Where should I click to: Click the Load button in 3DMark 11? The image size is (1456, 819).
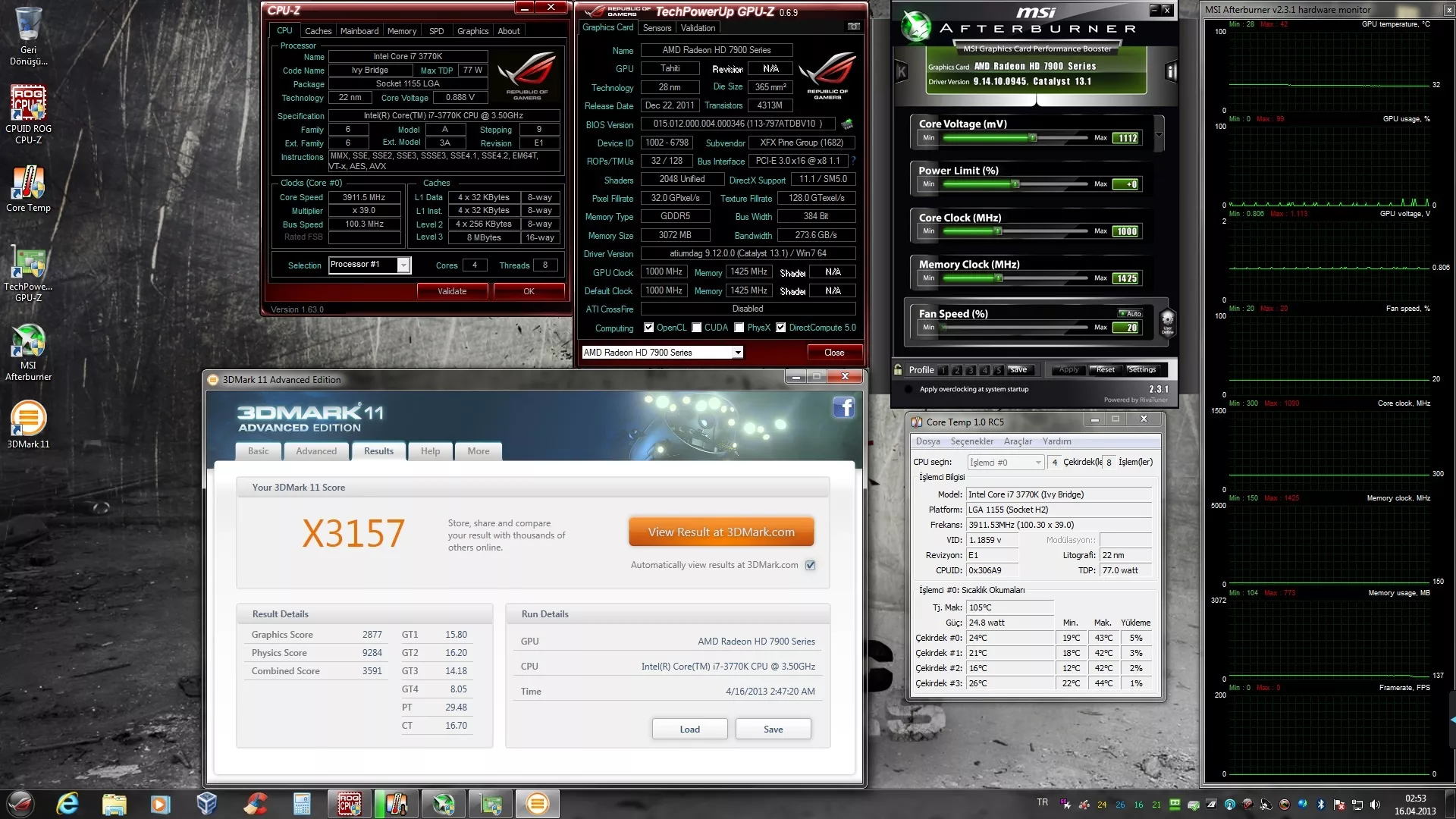coord(689,730)
